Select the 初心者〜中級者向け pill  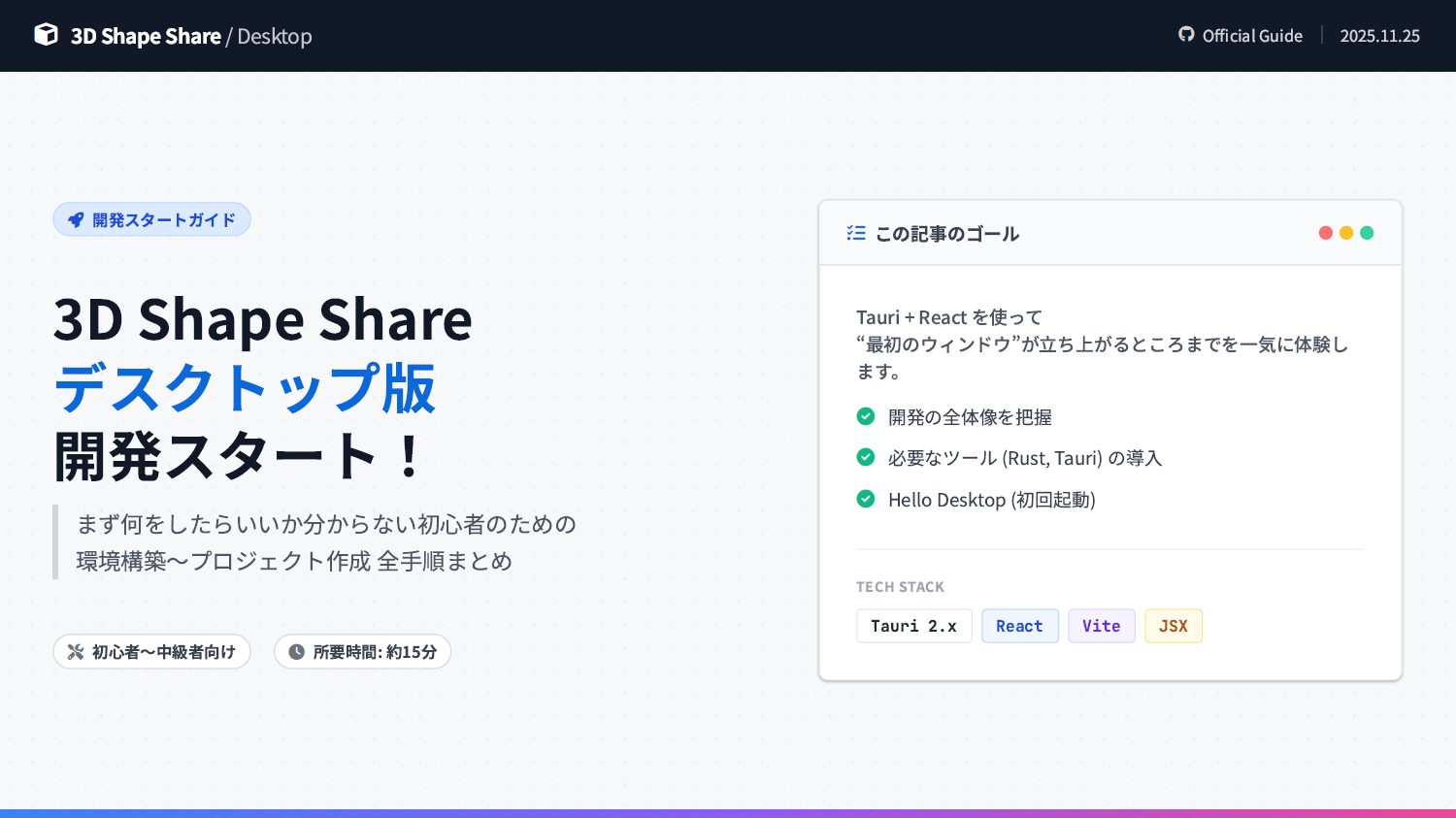pyautogui.click(x=151, y=652)
